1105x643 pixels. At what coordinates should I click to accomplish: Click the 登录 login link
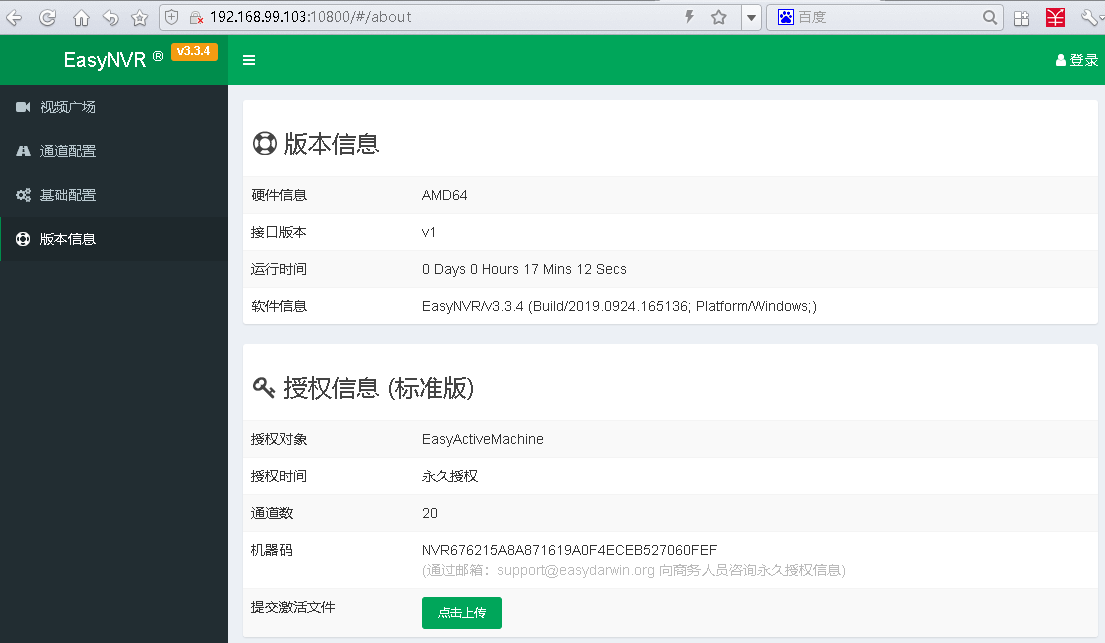click(x=1077, y=60)
